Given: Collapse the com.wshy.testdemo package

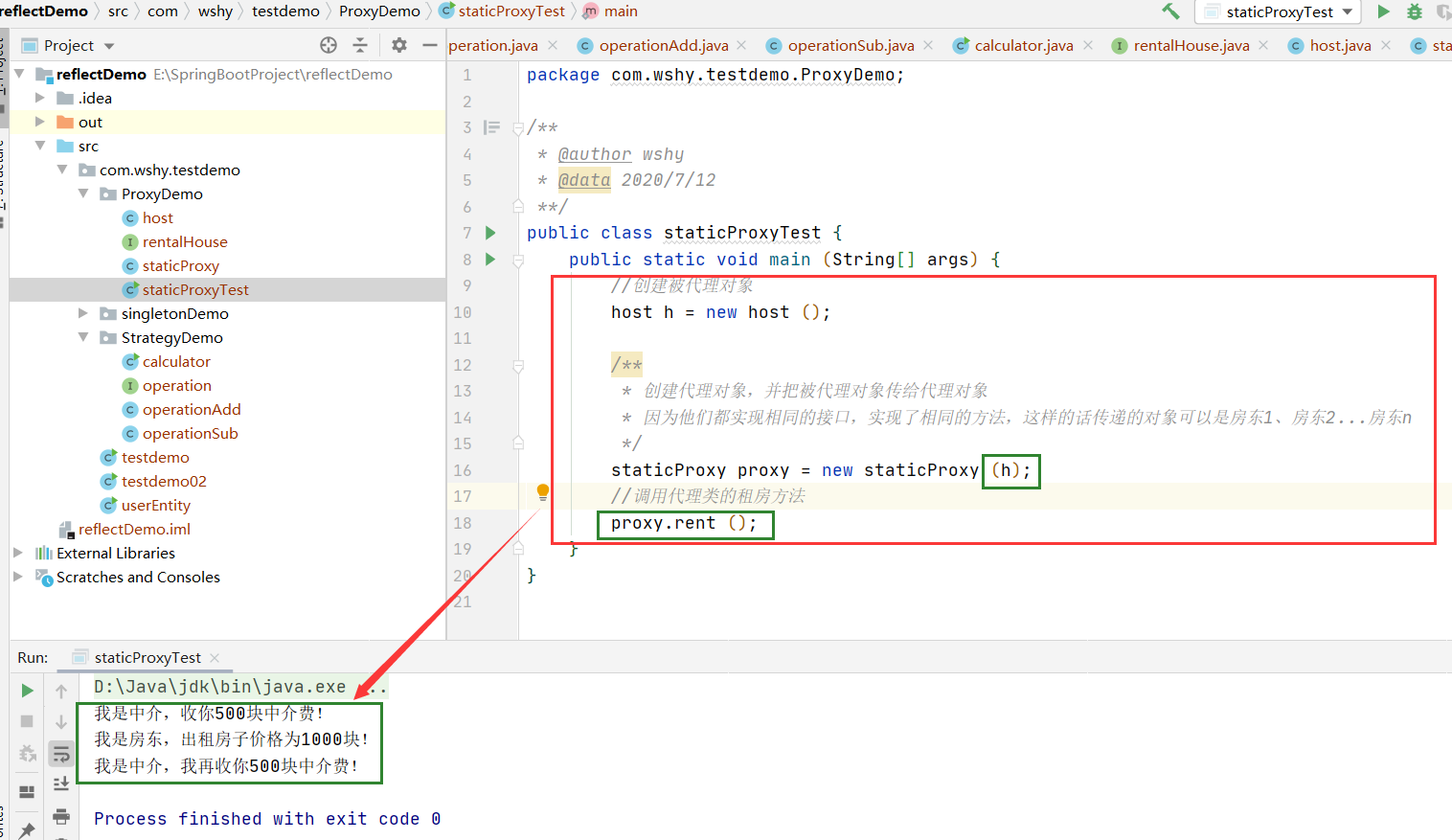Looking at the screenshot, I should 62,170.
